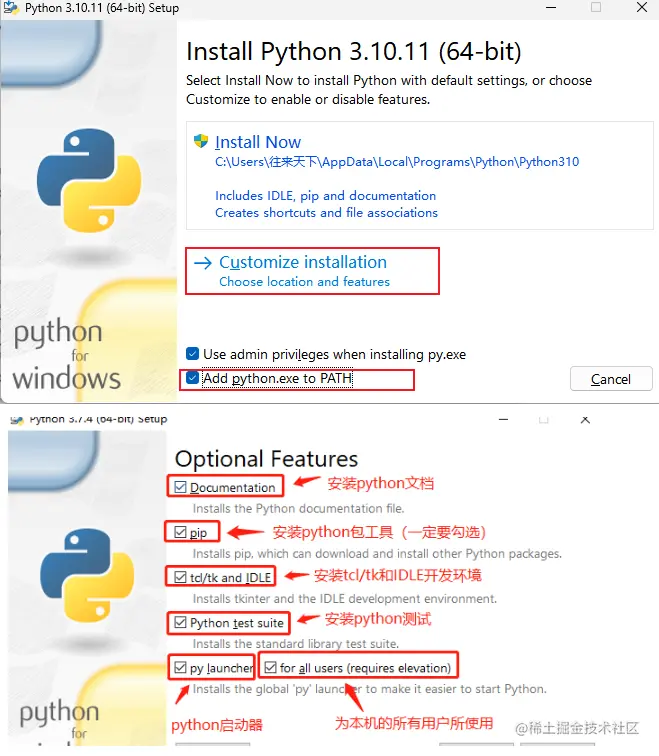
Task: Click 'Choose location and features' text
Action: [x=304, y=282]
